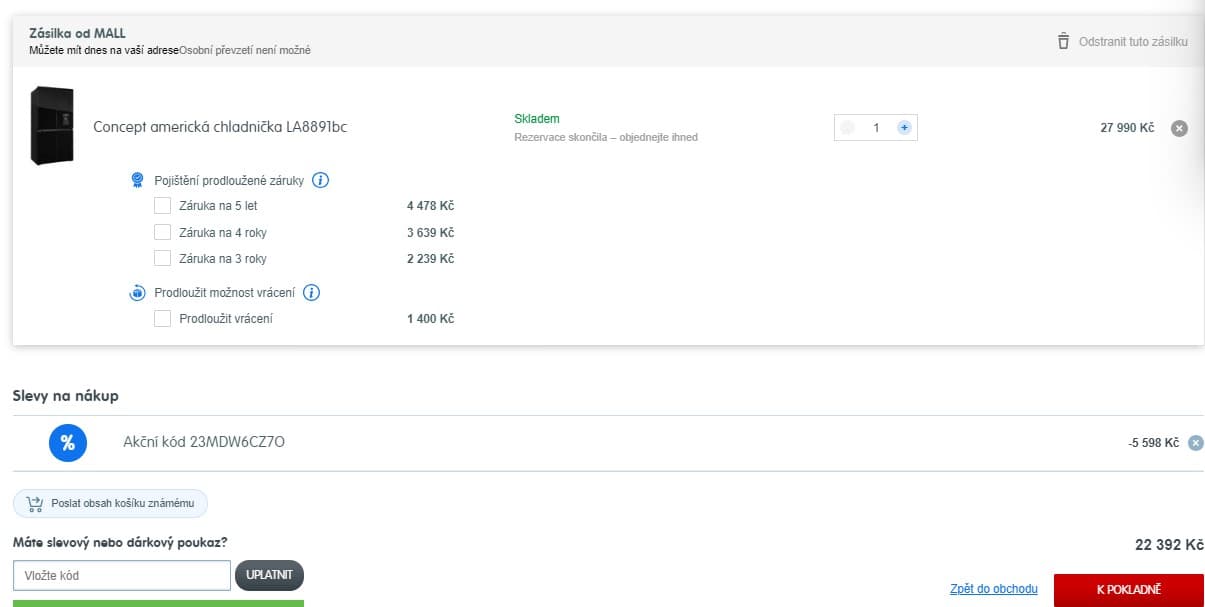
Task: Click Rezervace skončila reservation notice
Action: click(606, 137)
